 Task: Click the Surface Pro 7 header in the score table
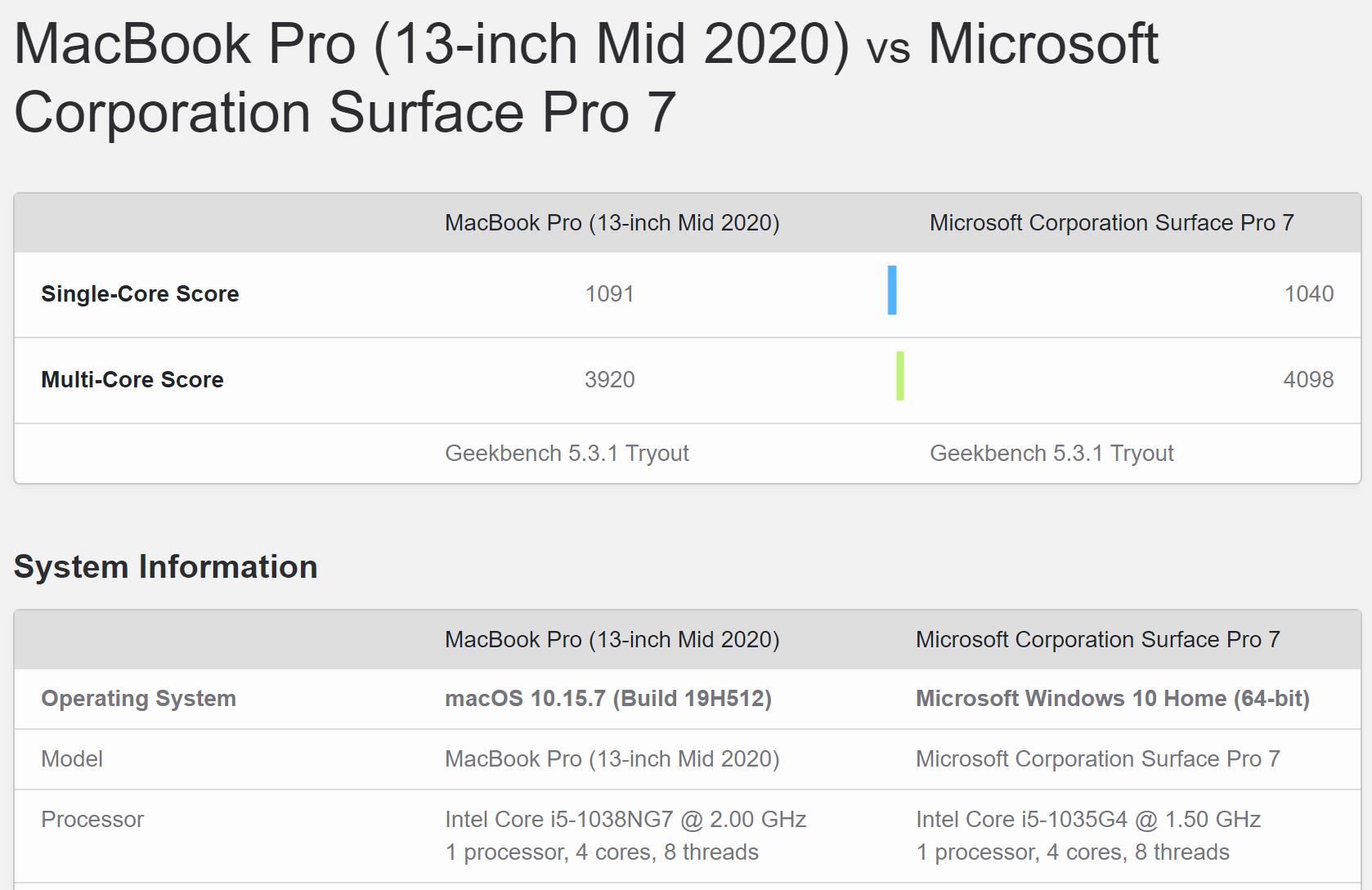pos(1111,223)
